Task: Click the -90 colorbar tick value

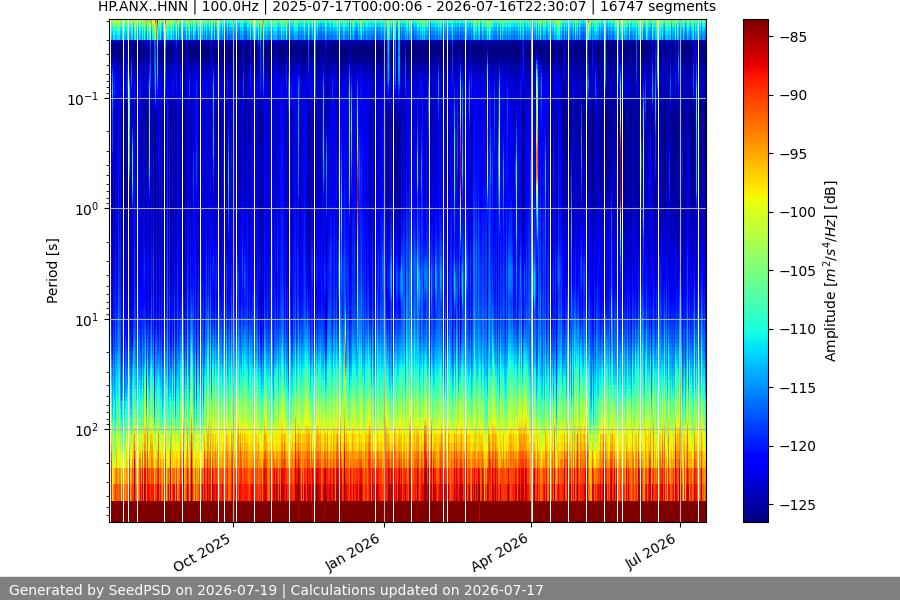Action: [x=794, y=95]
